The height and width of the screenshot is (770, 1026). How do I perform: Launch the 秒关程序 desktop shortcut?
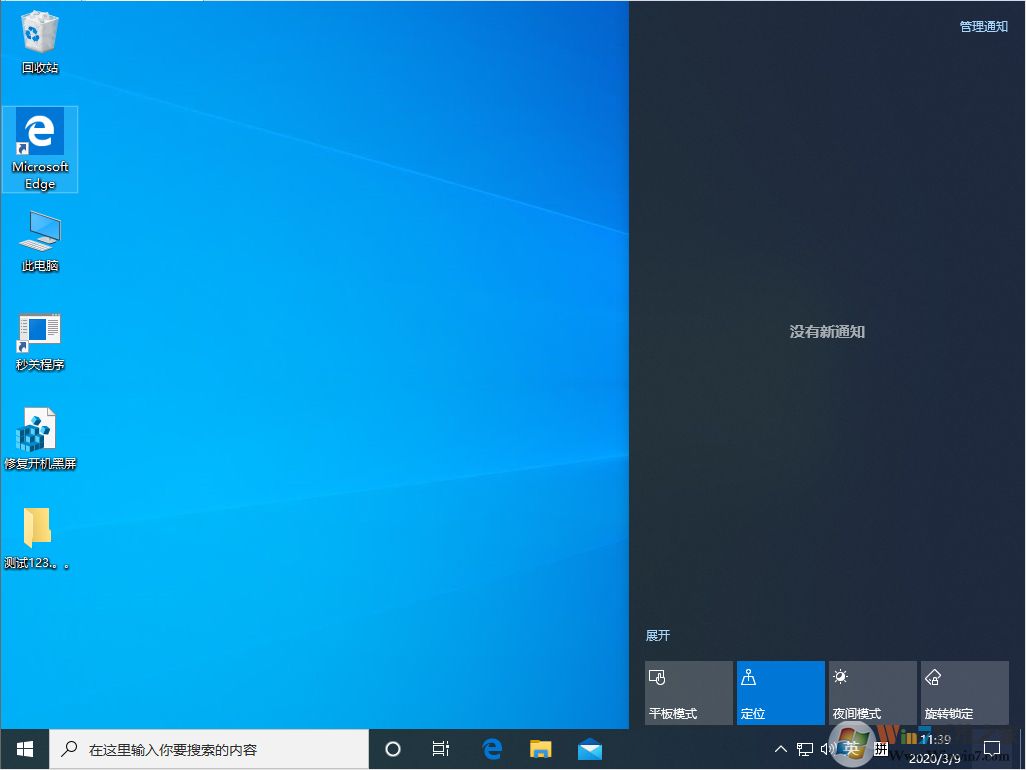pos(39,333)
